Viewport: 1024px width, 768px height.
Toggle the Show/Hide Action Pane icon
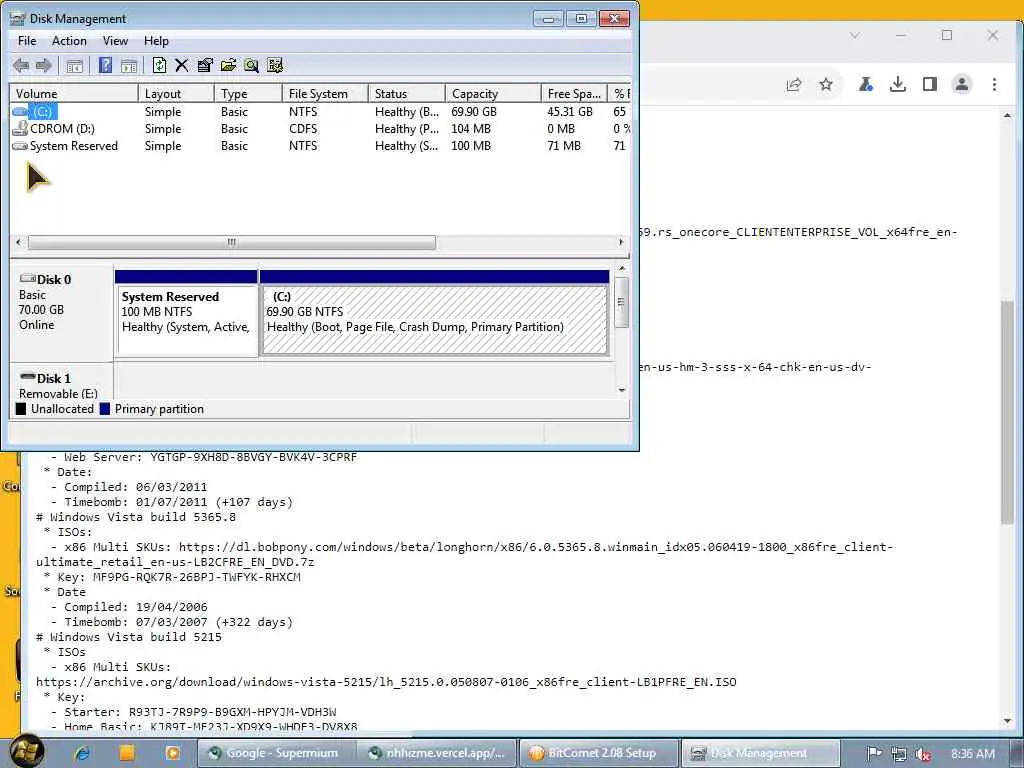coord(129,65)
